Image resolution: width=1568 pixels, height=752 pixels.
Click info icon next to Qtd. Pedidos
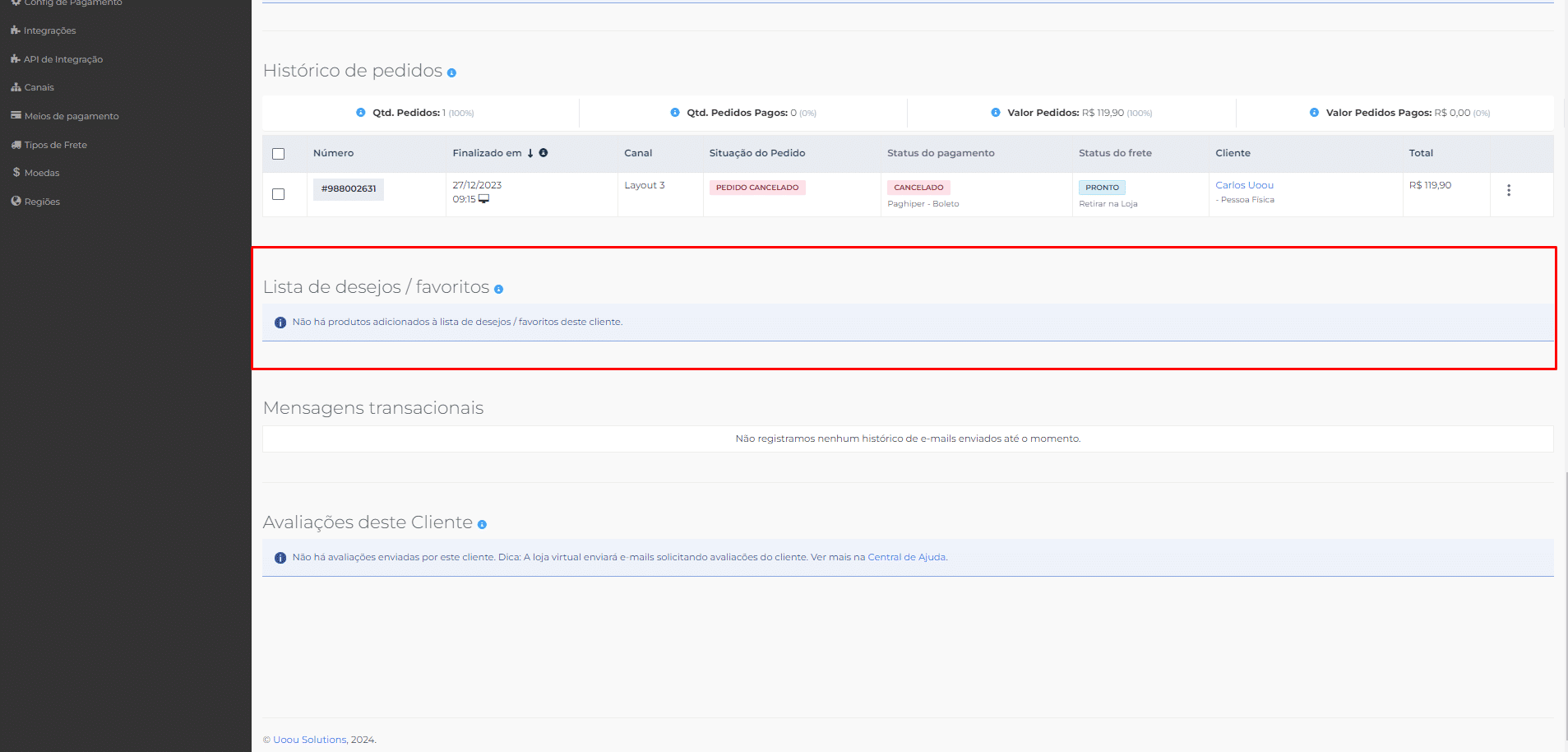tap(360, 113)
